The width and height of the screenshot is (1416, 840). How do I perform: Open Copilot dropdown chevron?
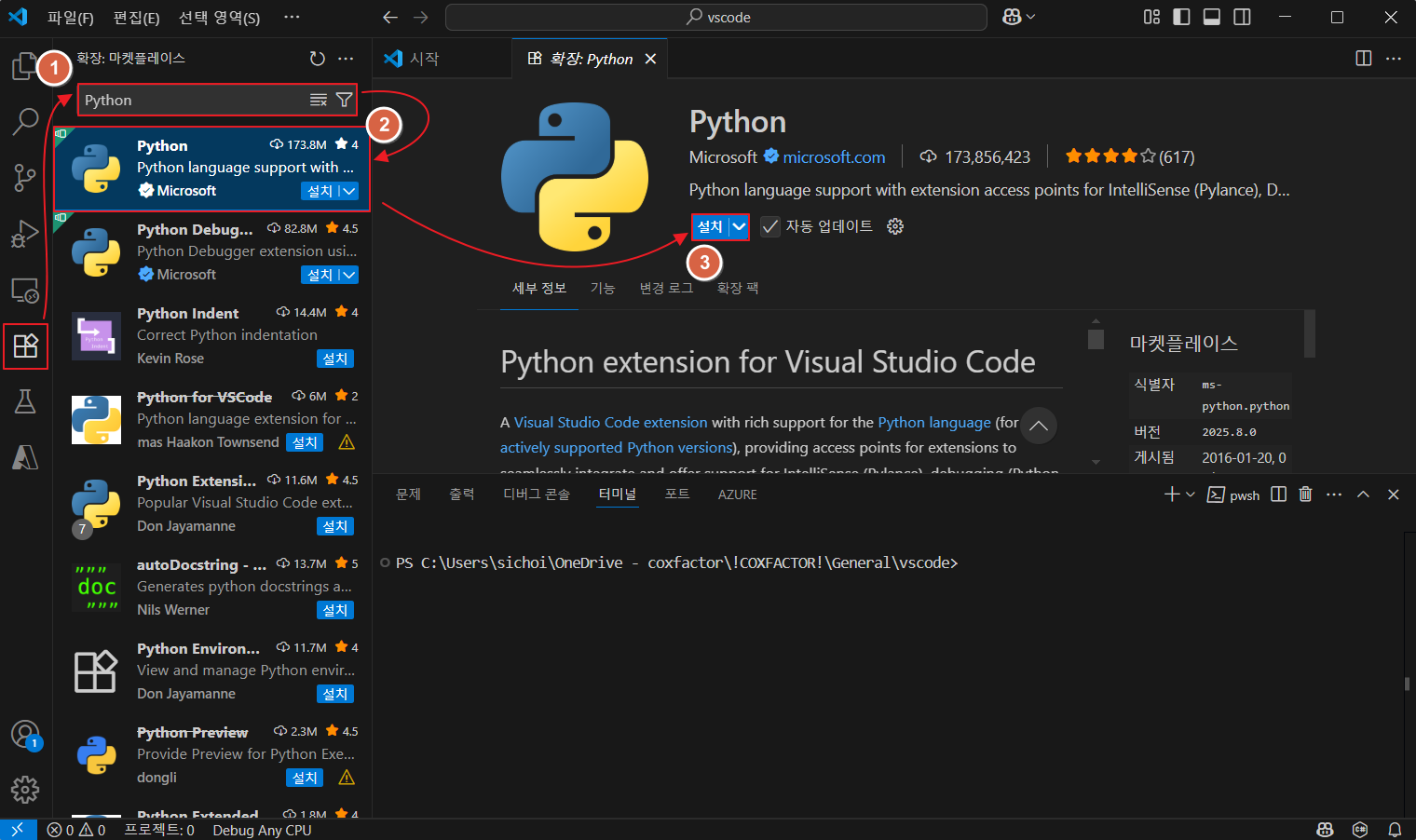(x=1030, y=17)
